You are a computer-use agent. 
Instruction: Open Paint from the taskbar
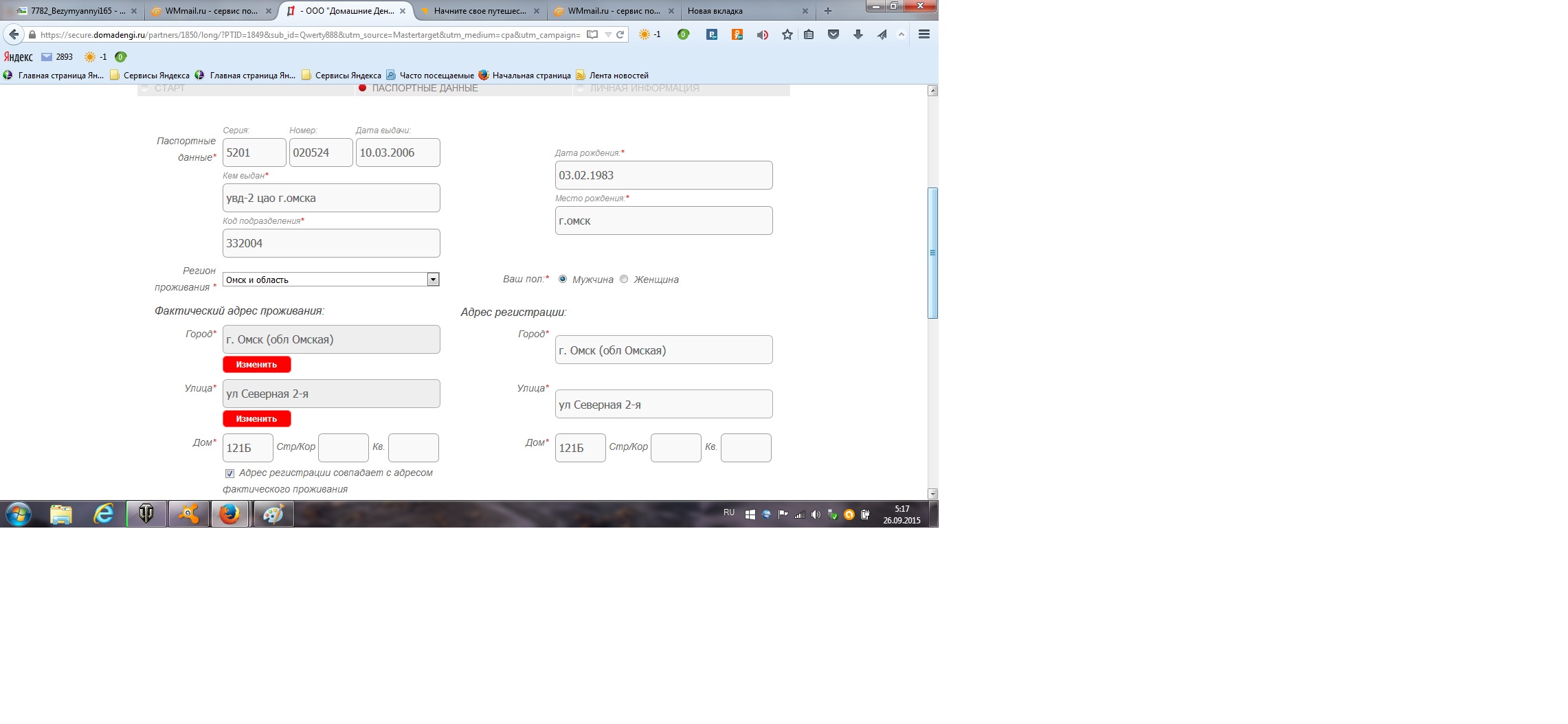click(x=273, y=514)
